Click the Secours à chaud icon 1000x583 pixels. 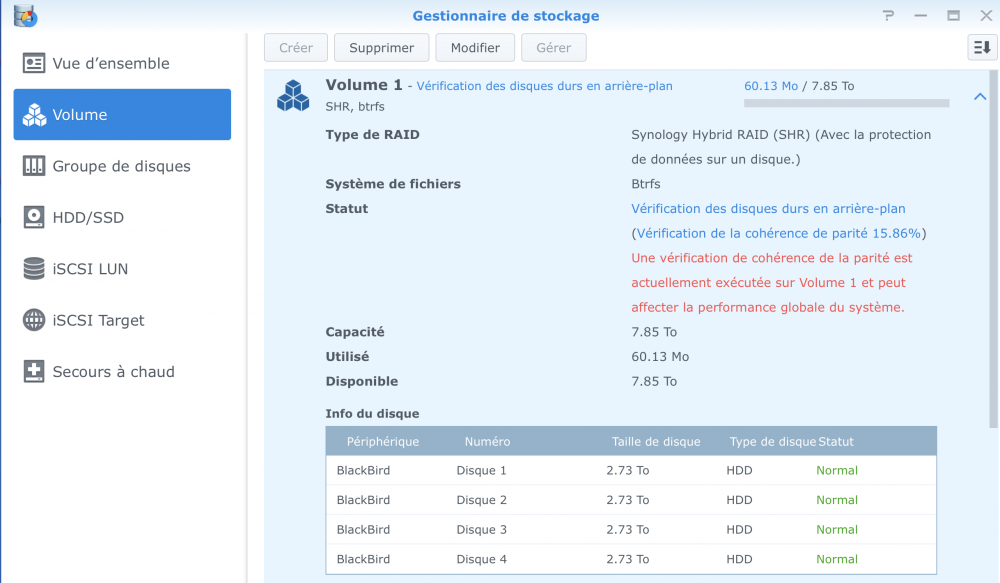(35, 371)
